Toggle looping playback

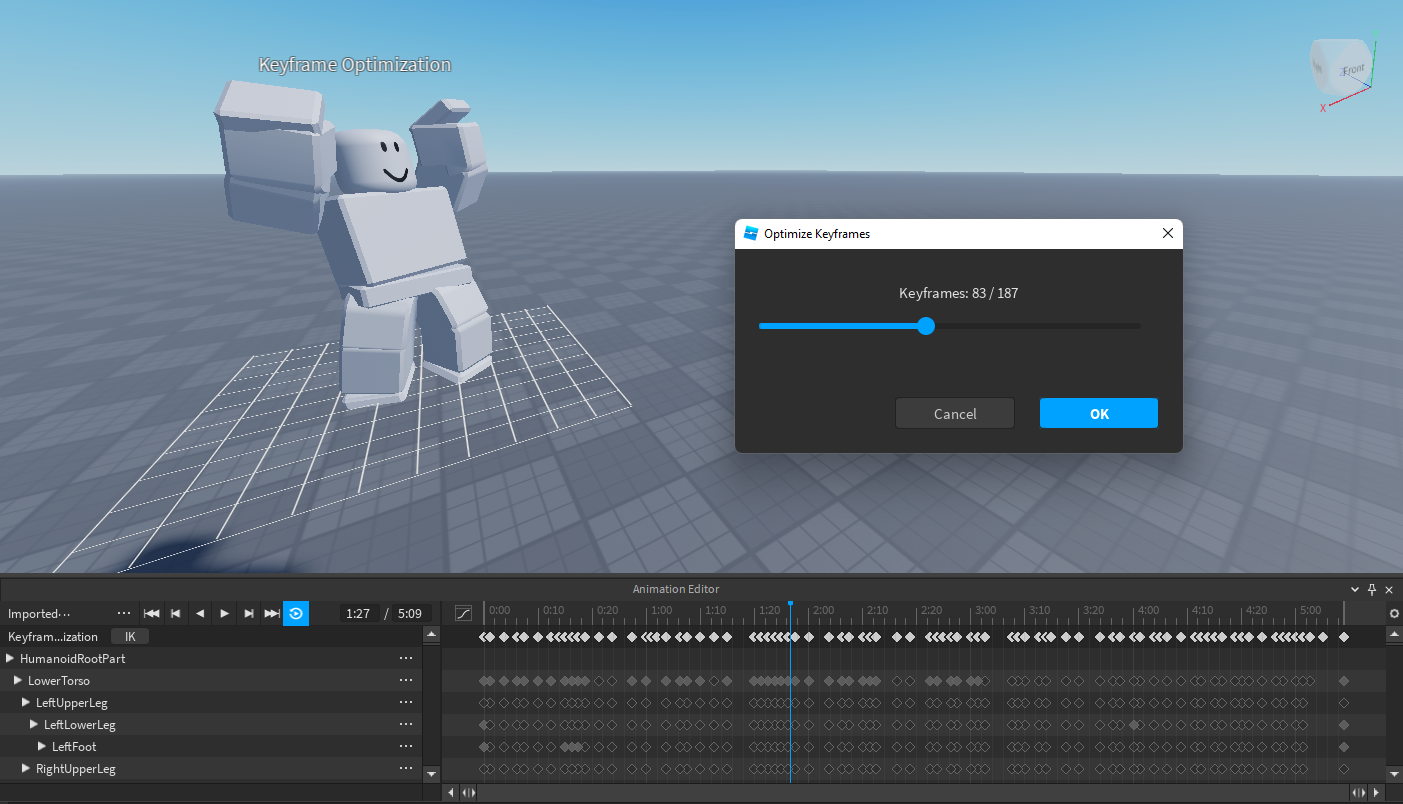pyautogui.click(x=296, y=613)
